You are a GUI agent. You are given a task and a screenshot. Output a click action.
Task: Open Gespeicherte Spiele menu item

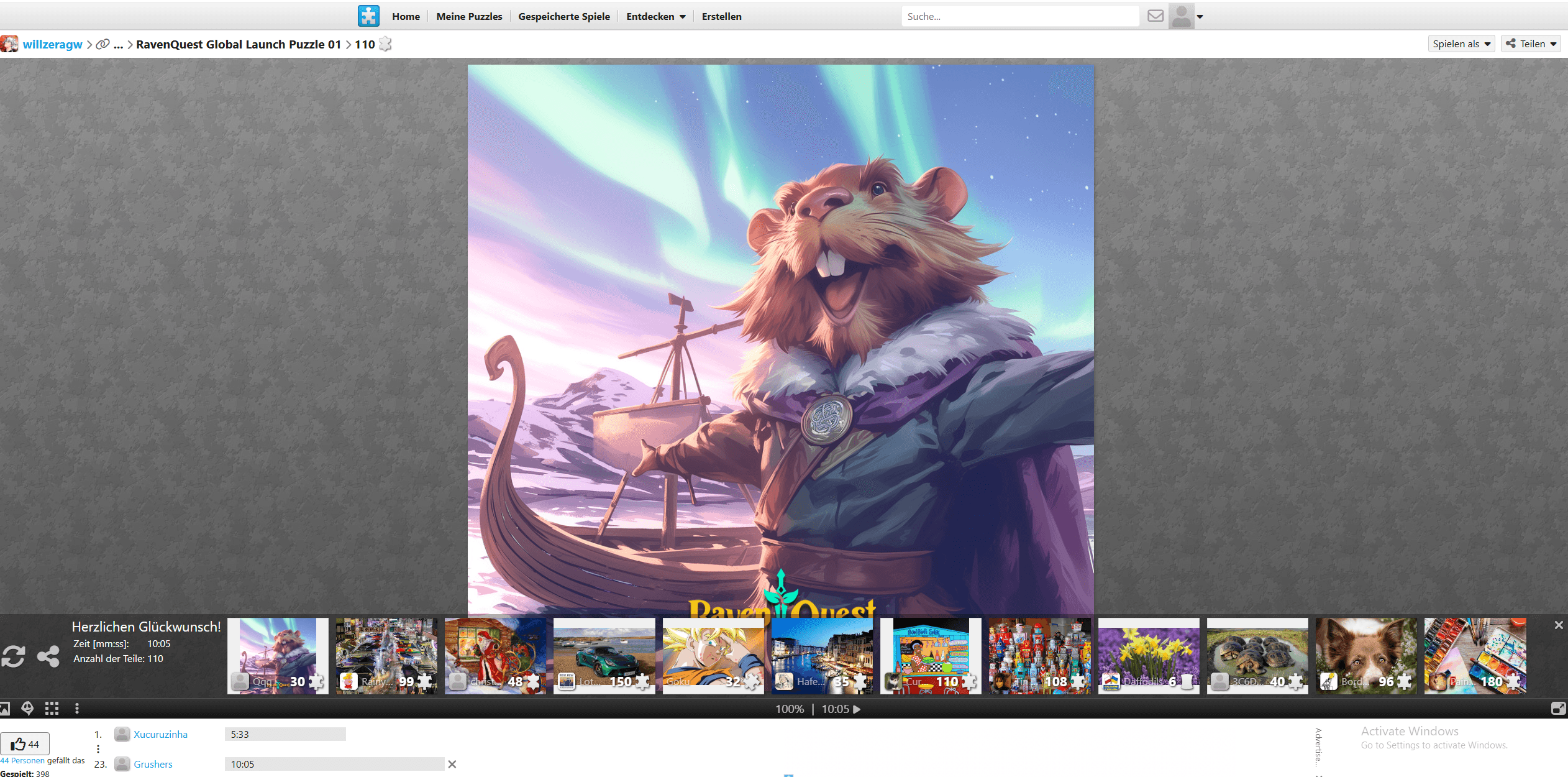pos(563,16)
